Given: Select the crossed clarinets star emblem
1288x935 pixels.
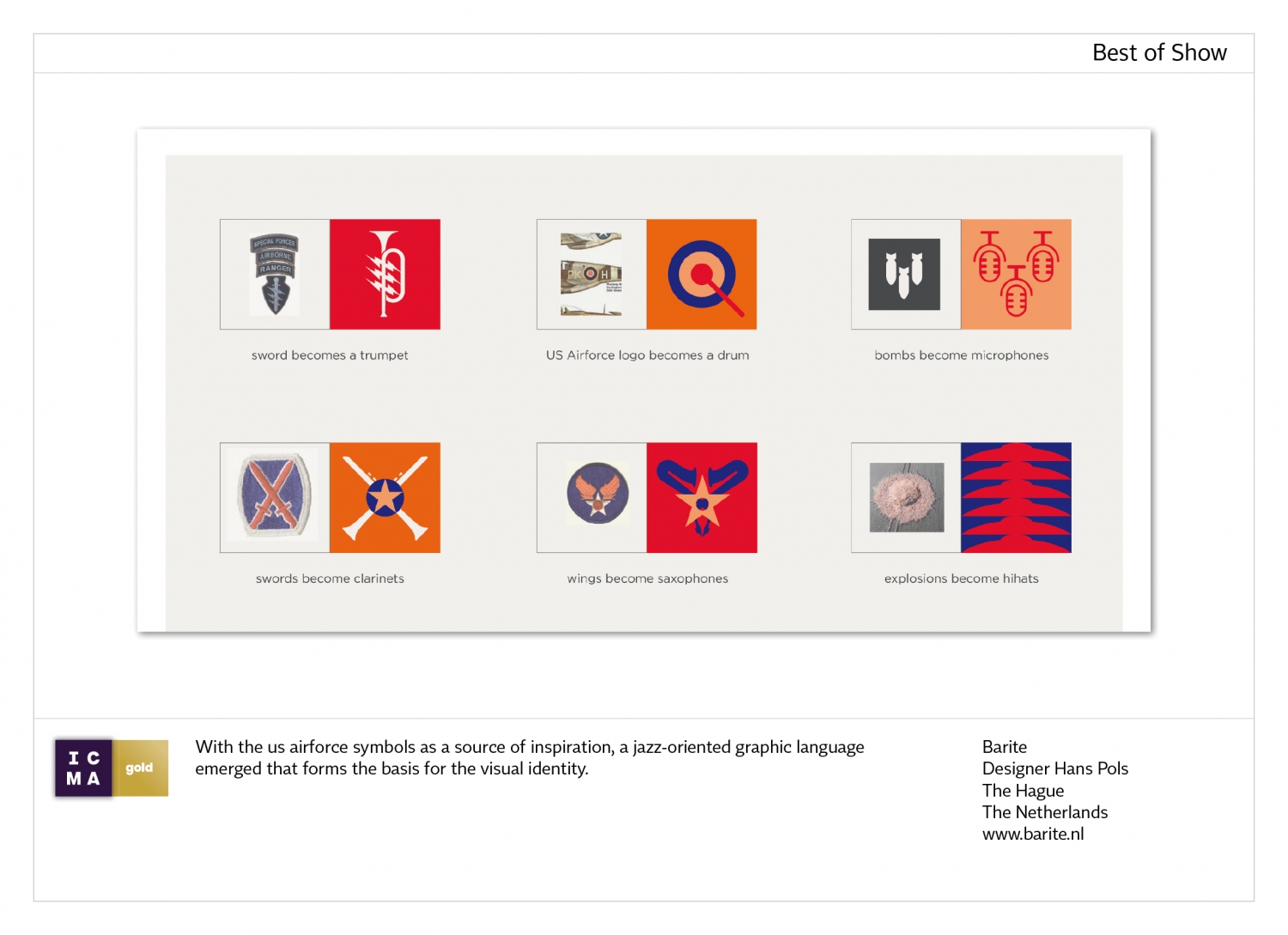Looking at the screenshot, I should pyautogui.click(x=385, y=498).
